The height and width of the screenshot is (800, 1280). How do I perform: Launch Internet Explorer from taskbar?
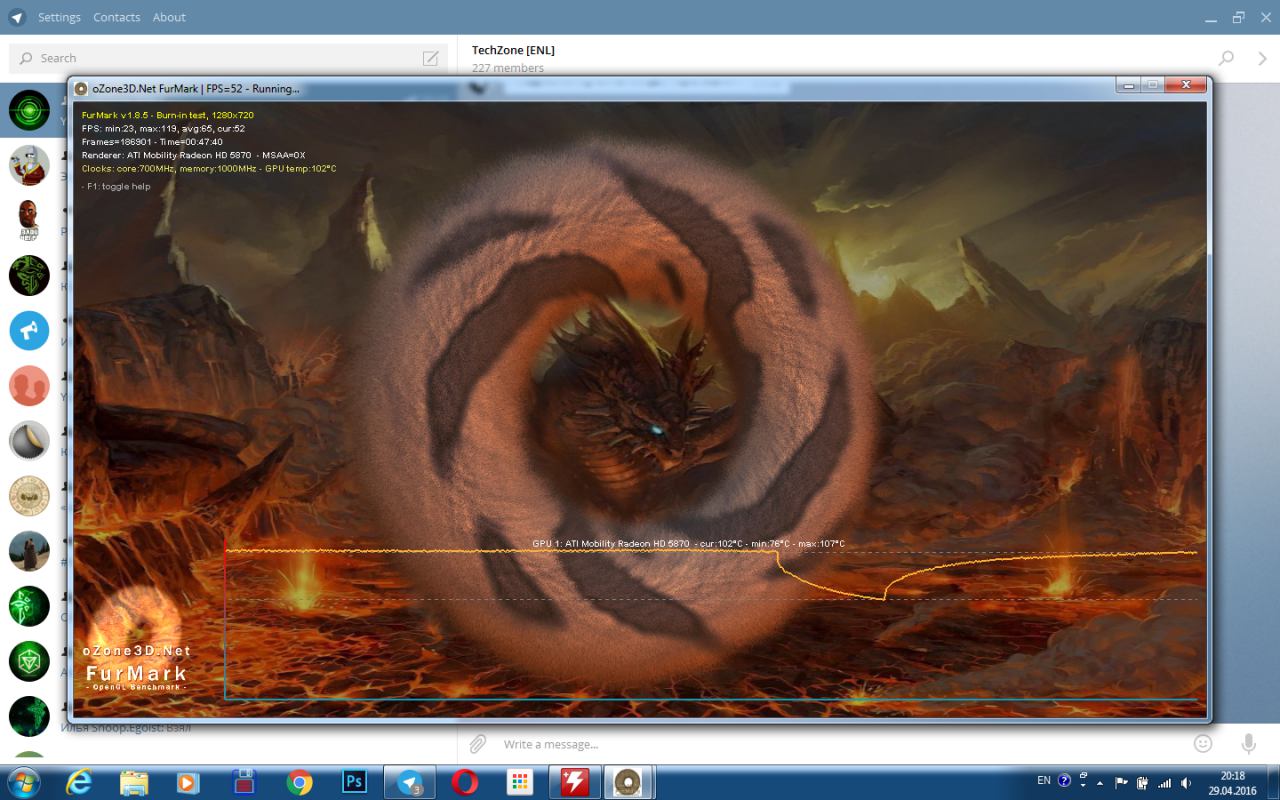79,782
